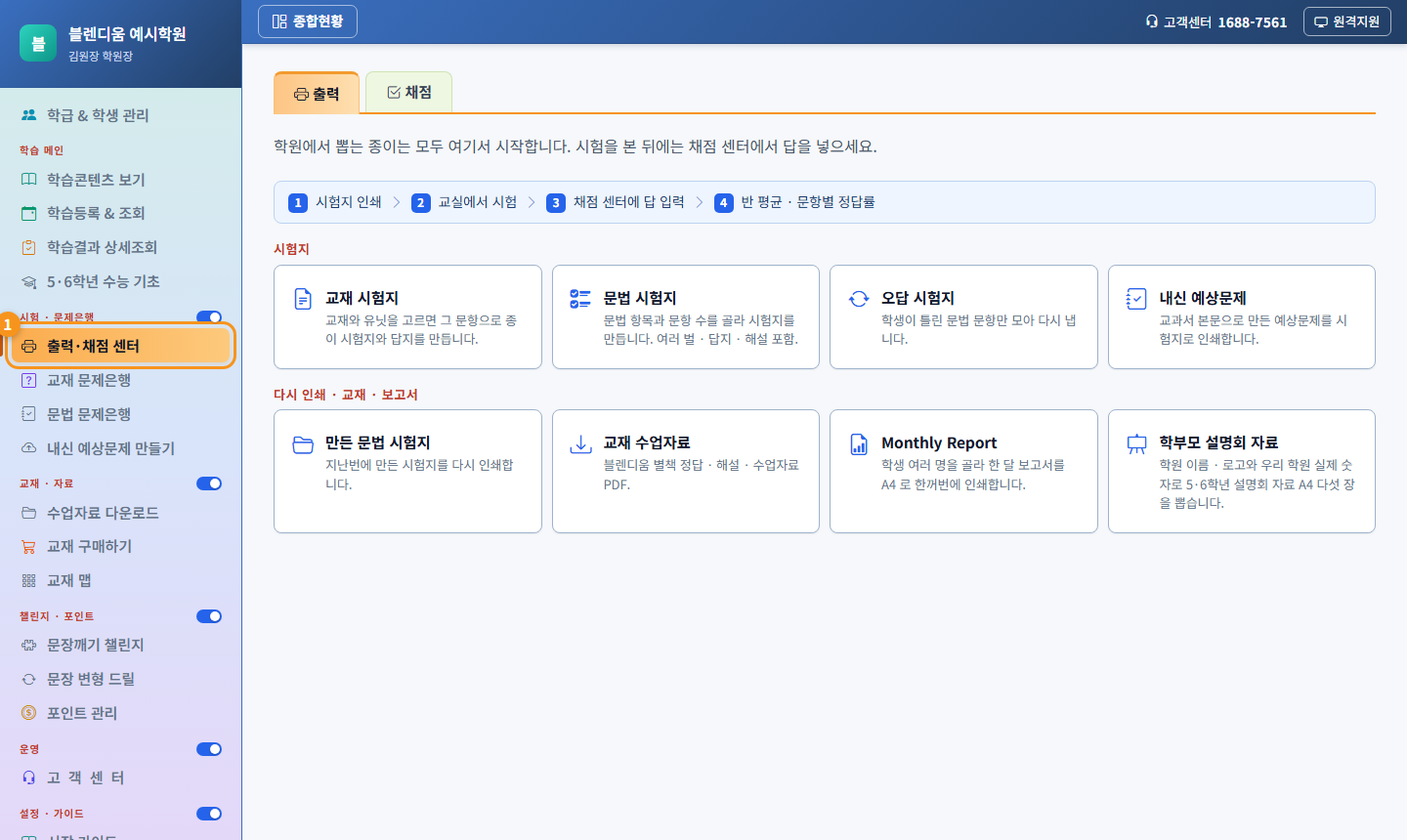The width and height of the screenshot is (1407, 840).
Task: Click step 2 교실에서 시험
Action: tap(464, 202)
